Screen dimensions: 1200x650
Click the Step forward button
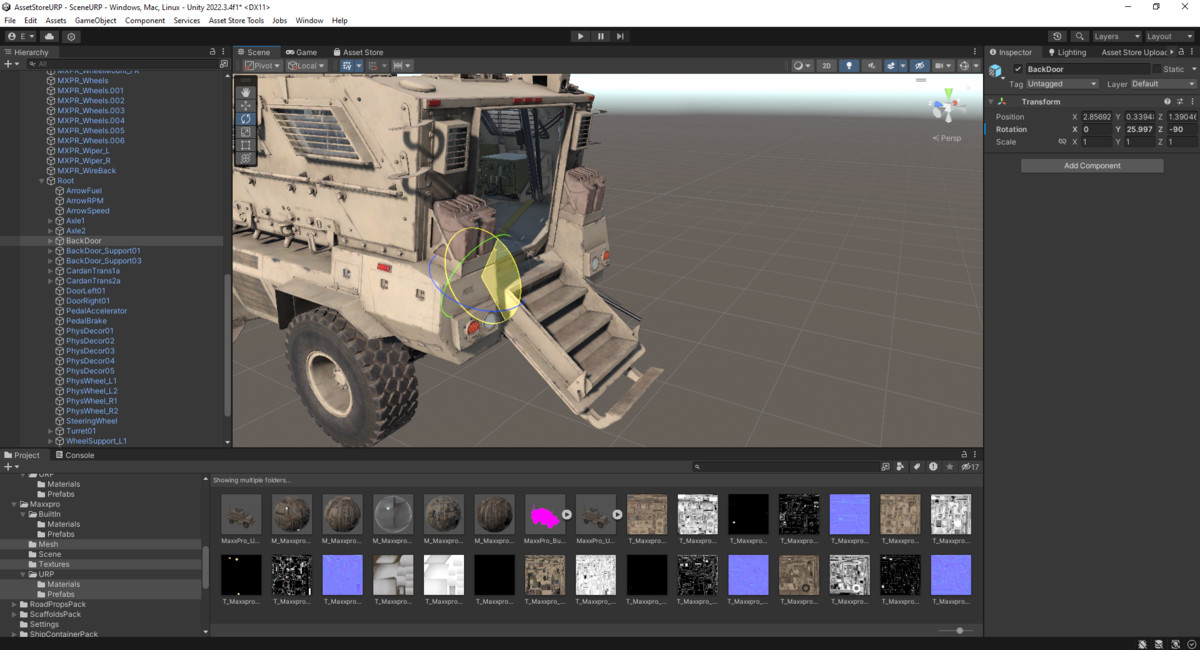tap(620, 36)
